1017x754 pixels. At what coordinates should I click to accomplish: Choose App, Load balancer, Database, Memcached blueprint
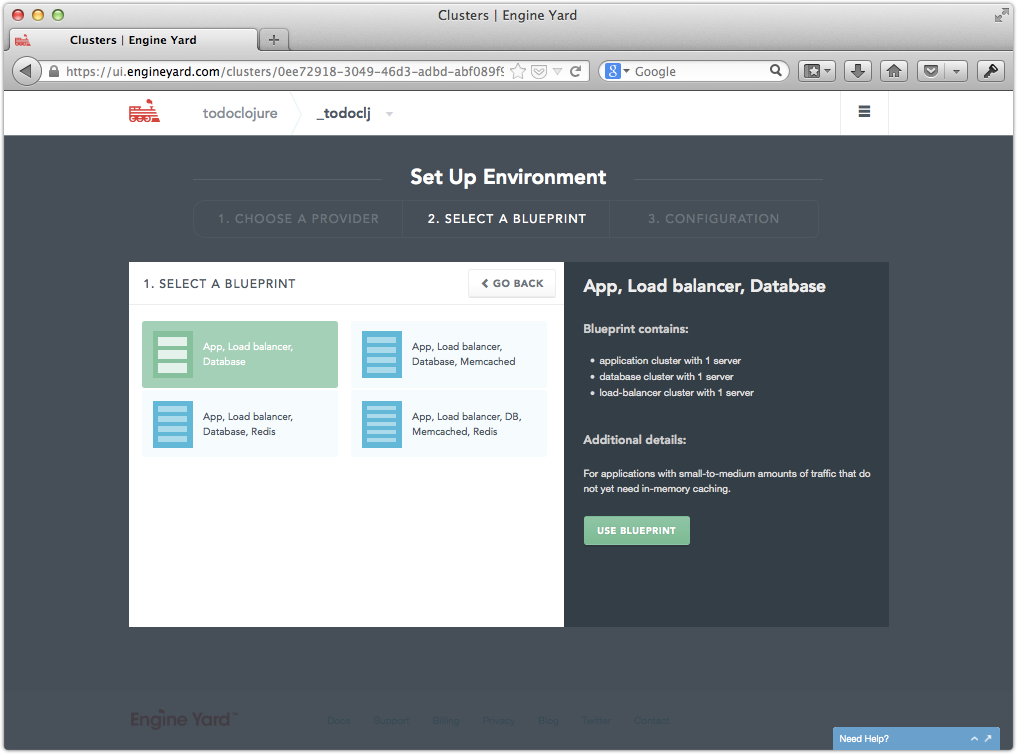tap(449, 354)
